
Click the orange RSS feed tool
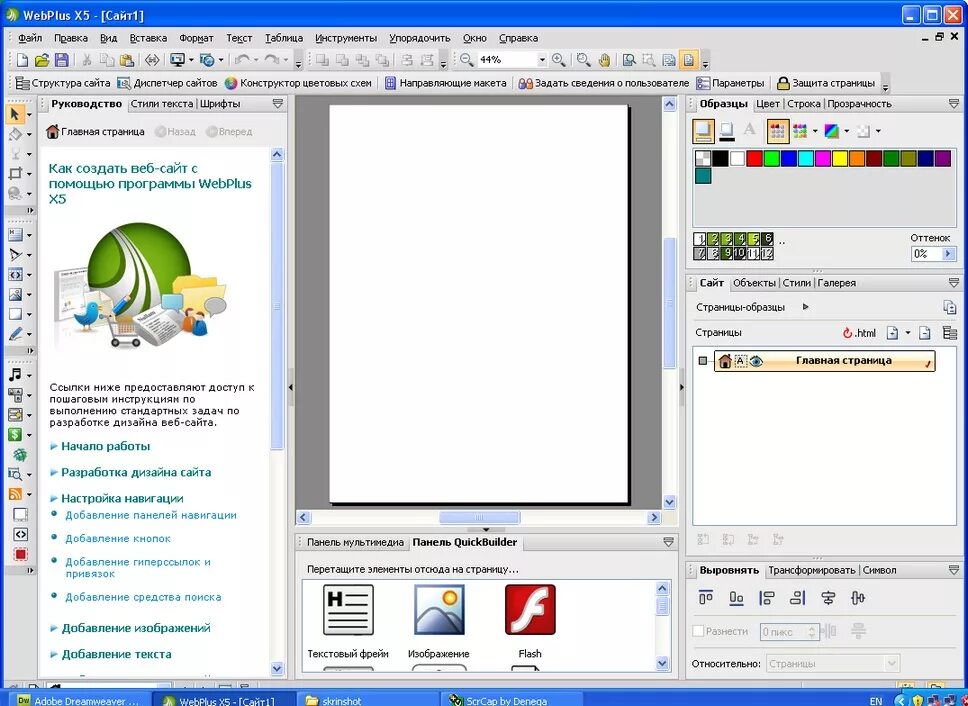pos(15,494)
